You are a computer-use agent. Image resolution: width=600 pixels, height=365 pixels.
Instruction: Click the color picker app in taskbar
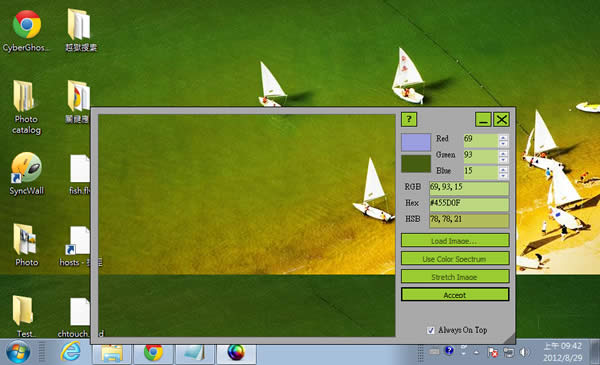pos(236,353)
